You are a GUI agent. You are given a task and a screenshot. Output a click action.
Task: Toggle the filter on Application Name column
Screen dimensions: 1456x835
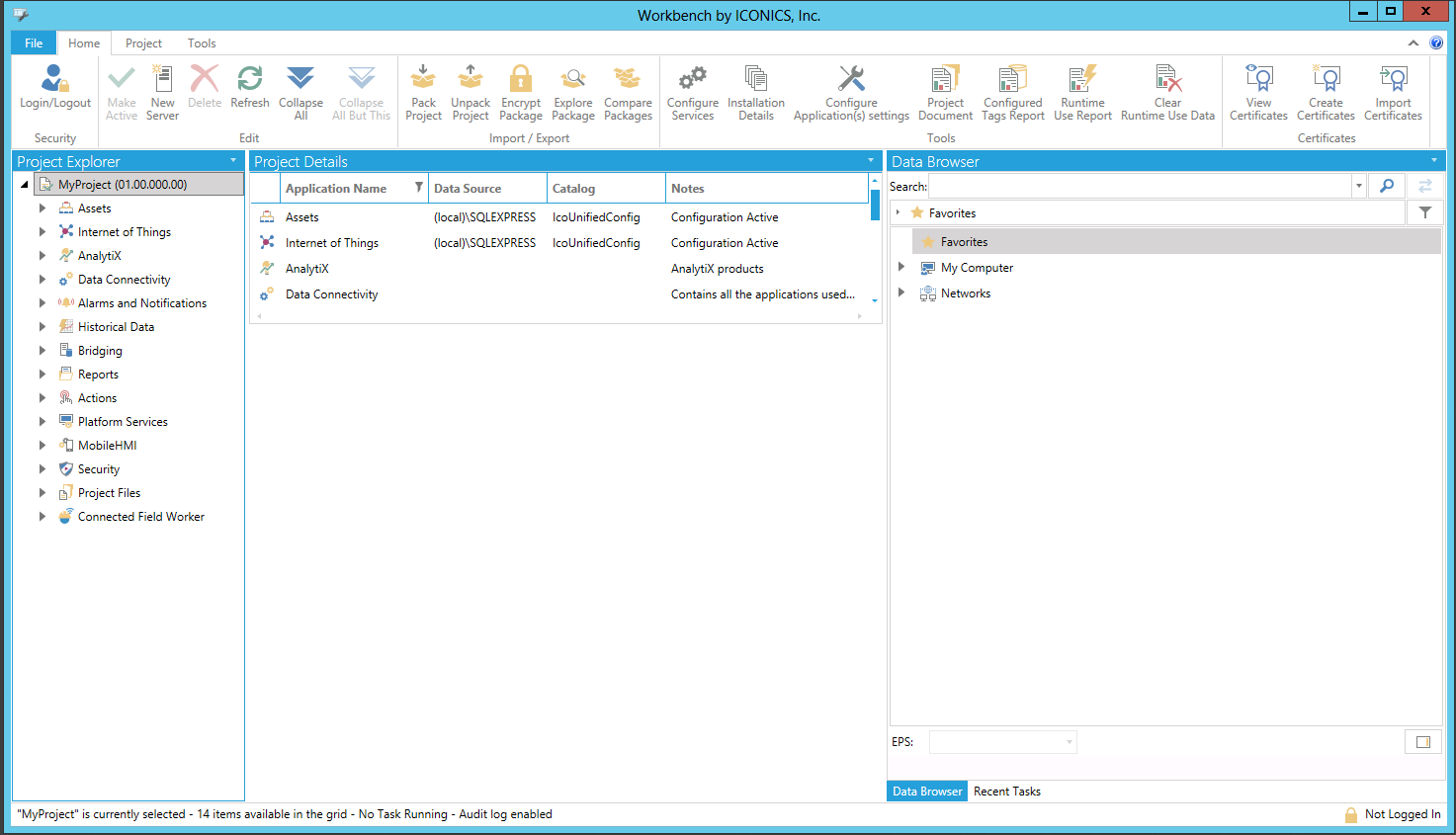pos(419,188)
